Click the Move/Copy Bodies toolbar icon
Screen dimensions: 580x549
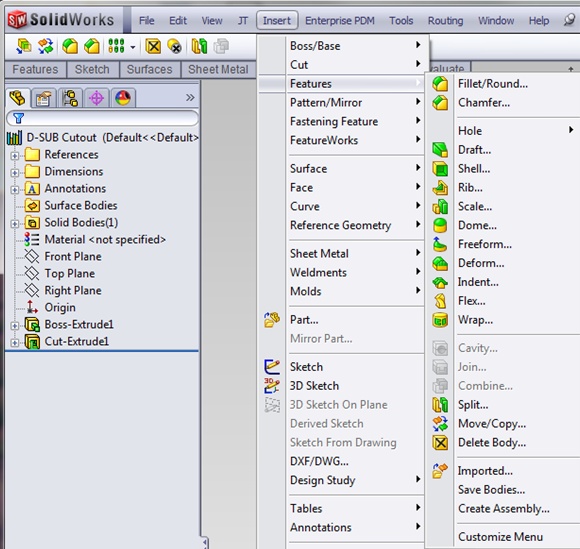coord(46,47)
